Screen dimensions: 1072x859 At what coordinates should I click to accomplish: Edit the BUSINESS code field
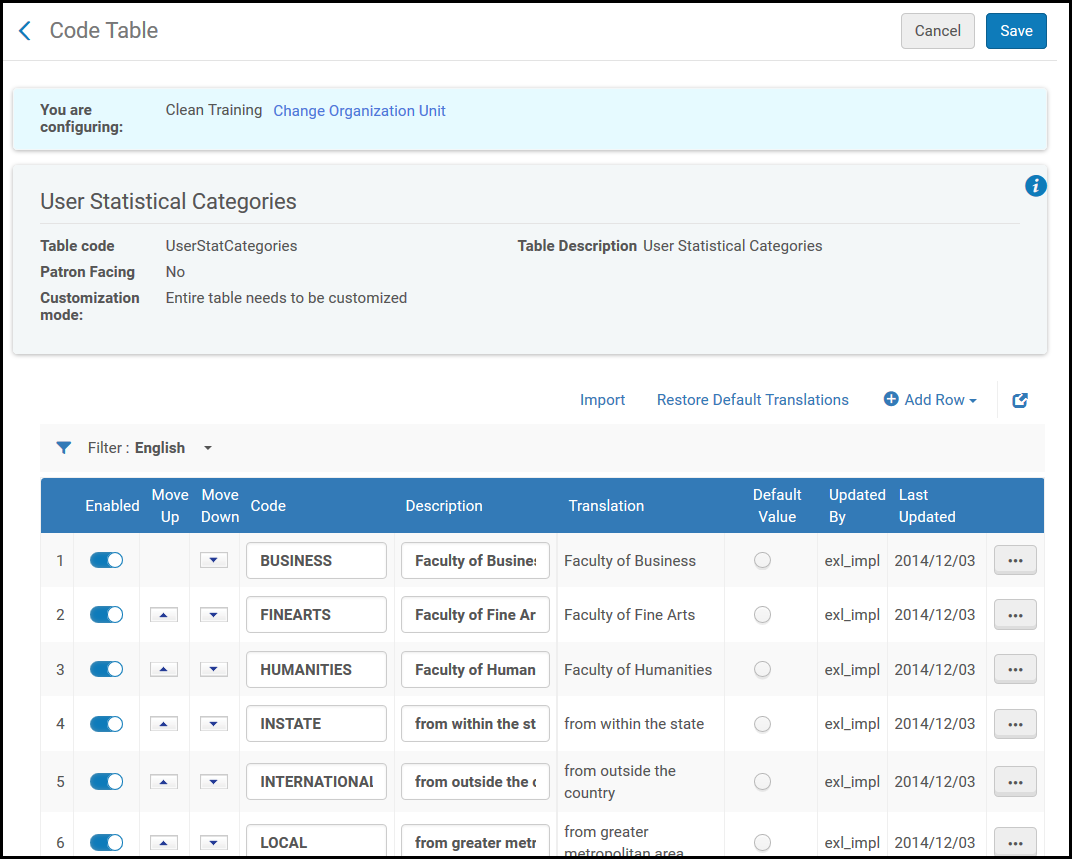(317, 560)
